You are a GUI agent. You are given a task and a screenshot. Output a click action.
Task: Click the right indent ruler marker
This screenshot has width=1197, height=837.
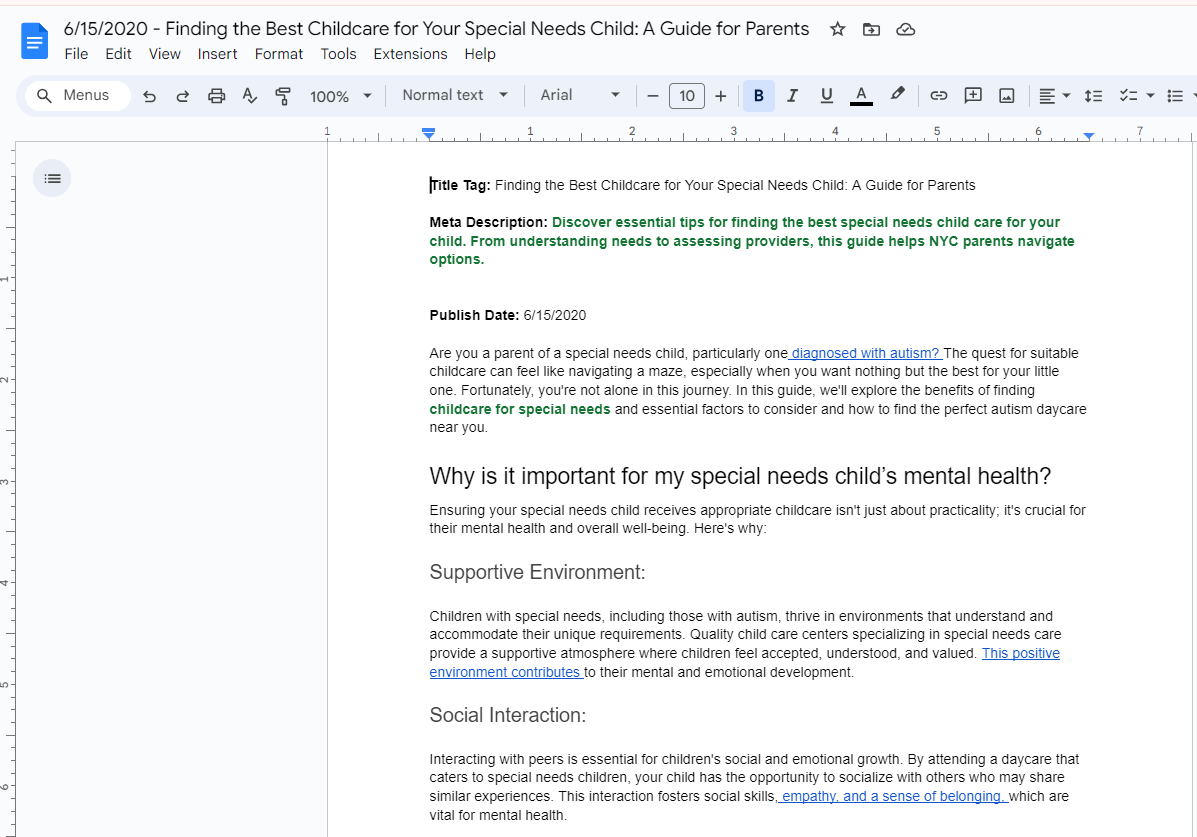tap(1089, 136)
